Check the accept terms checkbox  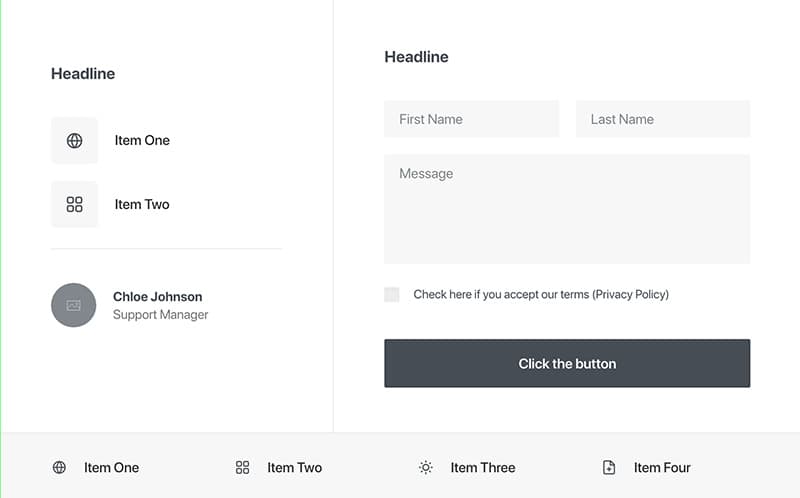tap(392, 295)
